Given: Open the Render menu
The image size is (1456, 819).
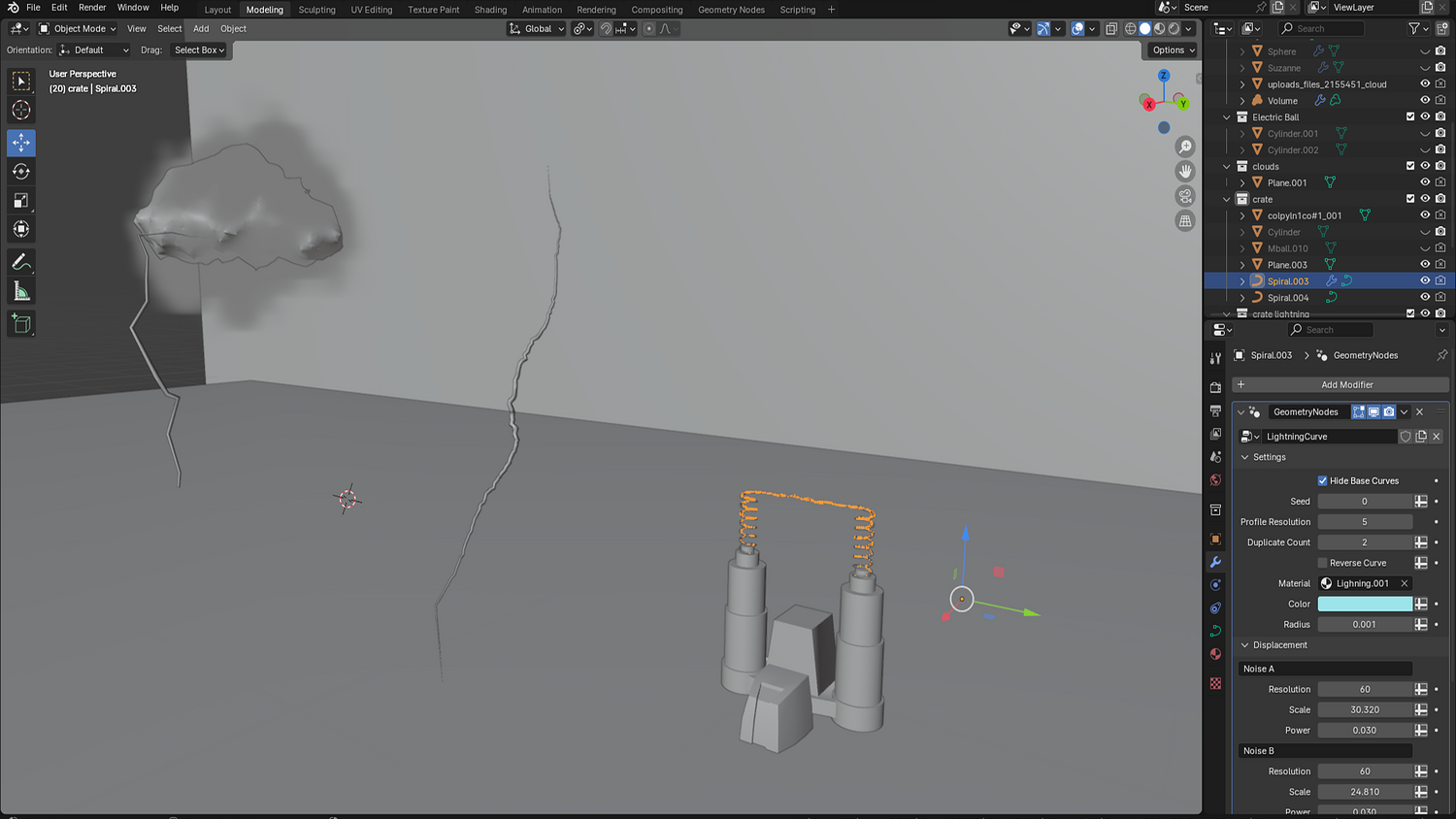Looking at the screenshot, I should click(92, 8).
